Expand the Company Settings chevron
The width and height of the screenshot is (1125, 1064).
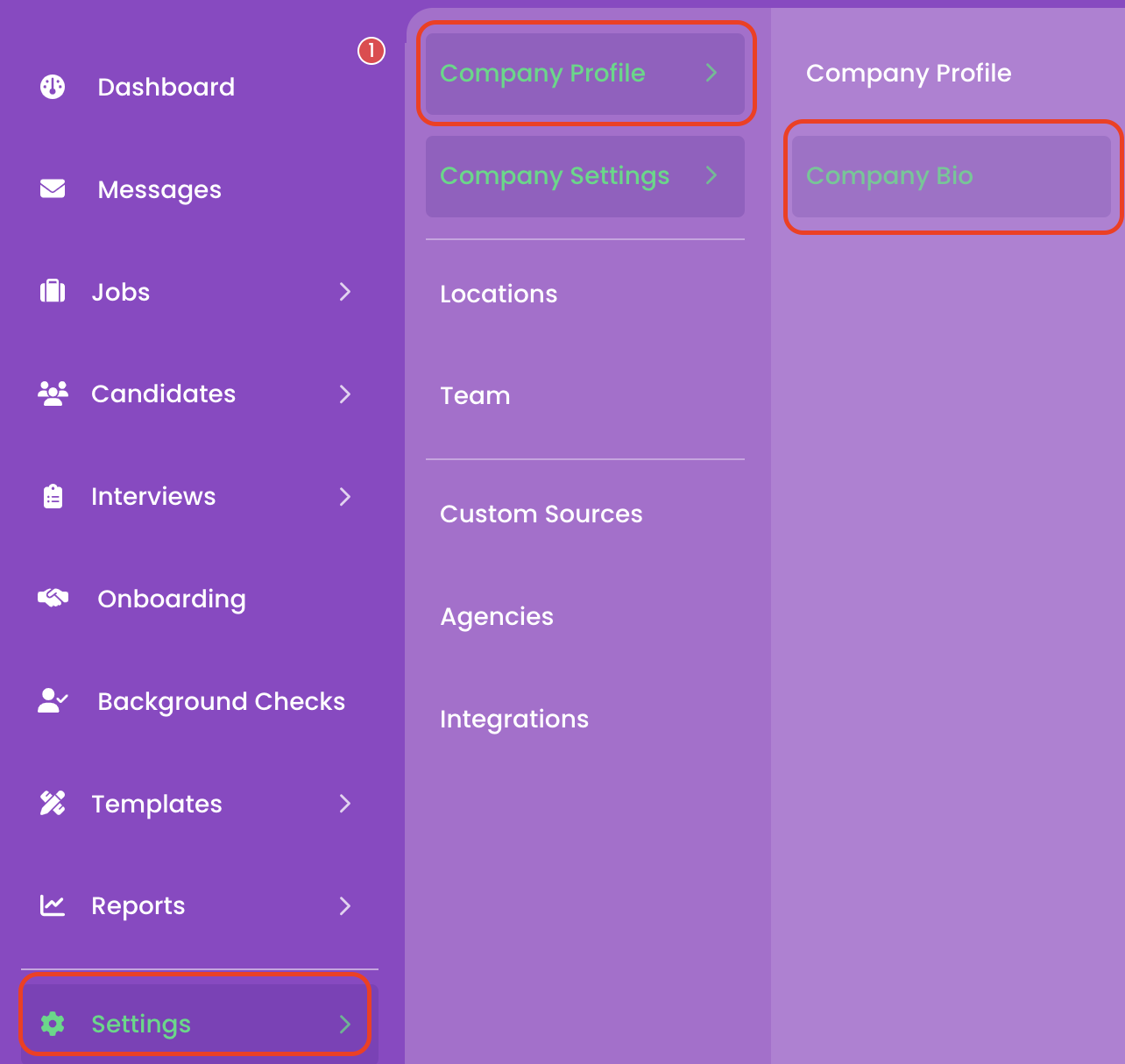tap(711, 175)
